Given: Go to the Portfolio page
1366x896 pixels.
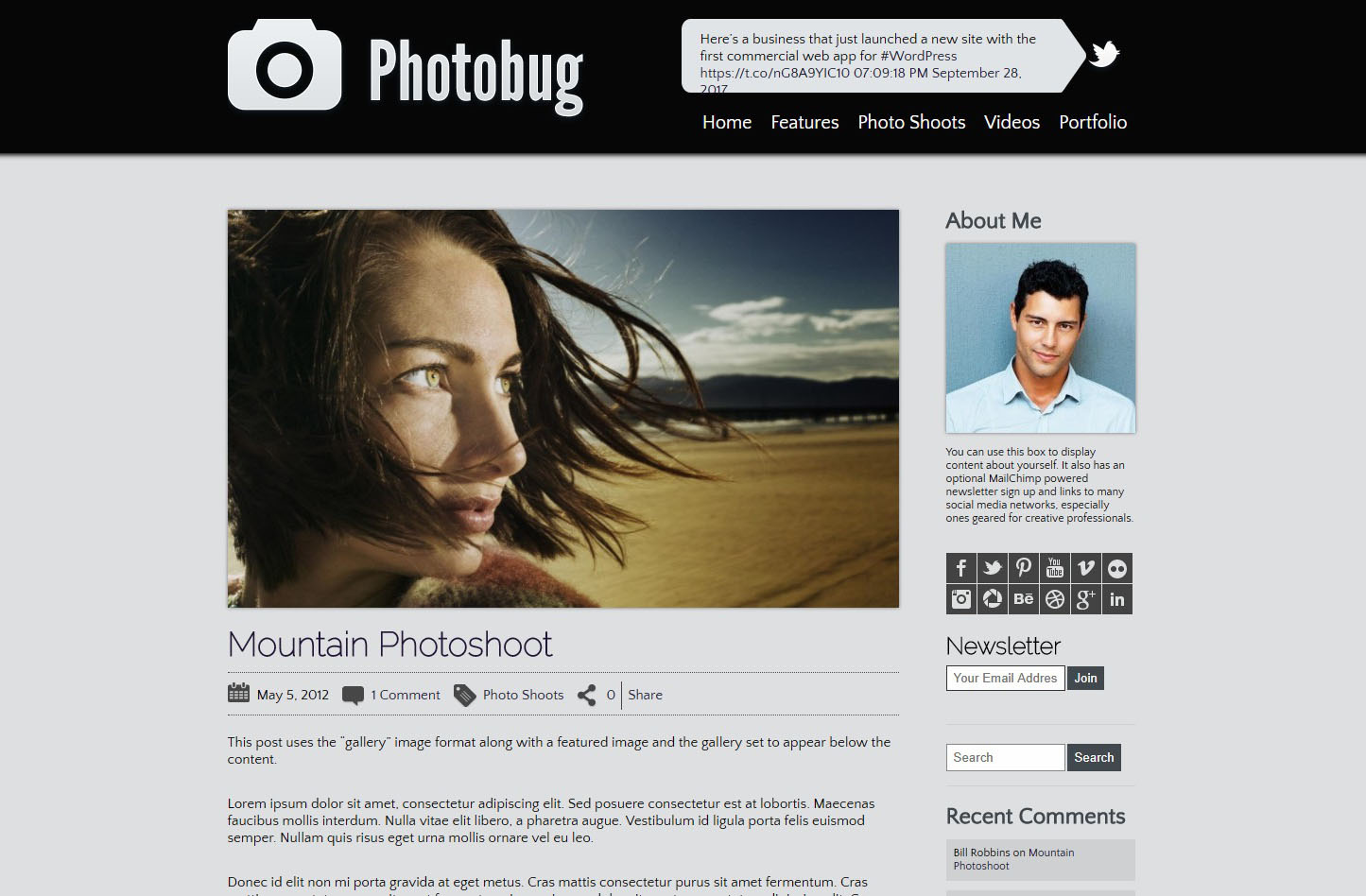Looking at the screenshot, I should pos(1092,122).
